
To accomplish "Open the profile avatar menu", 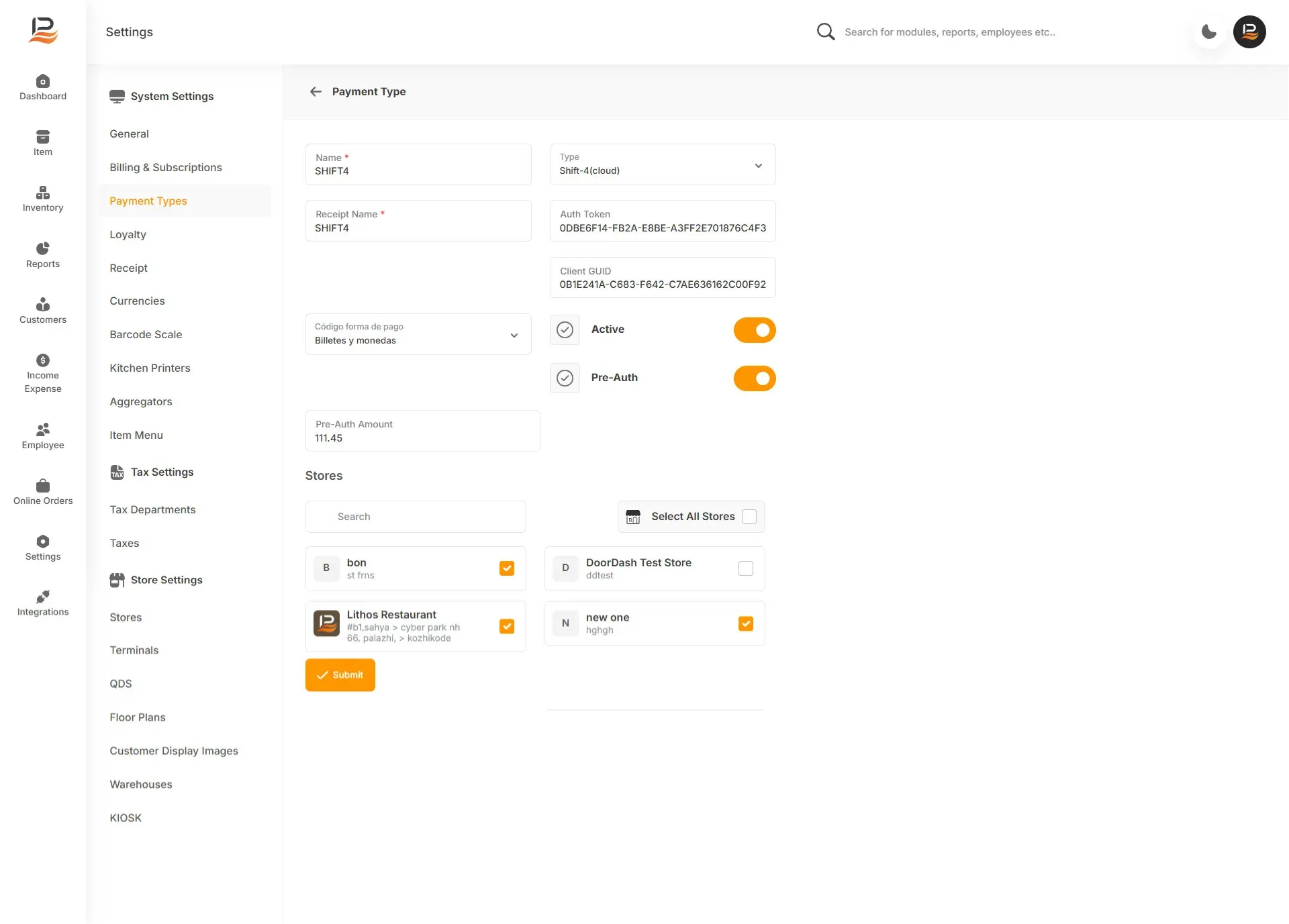I will tap(1249, 32).
